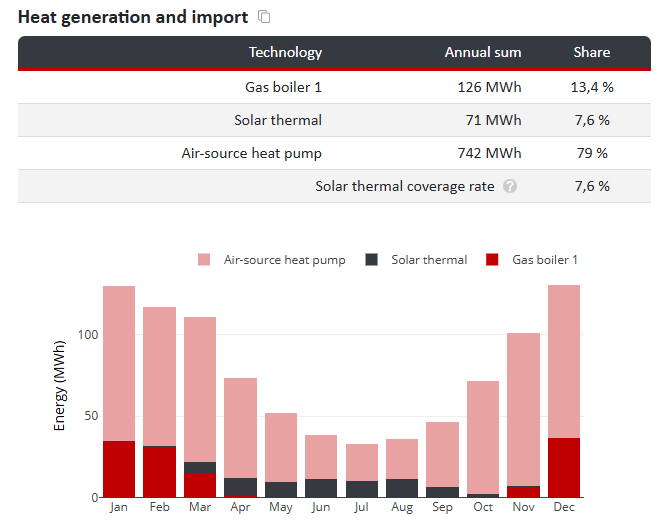
Task: Click the Gas boiler 1 table row name
Action: click(x=283, y=87)
